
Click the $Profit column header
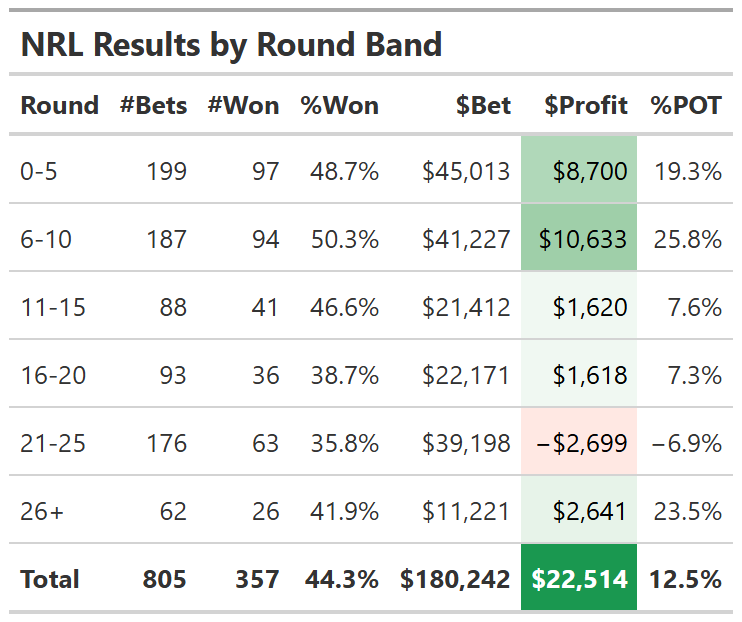pos(586,105)
